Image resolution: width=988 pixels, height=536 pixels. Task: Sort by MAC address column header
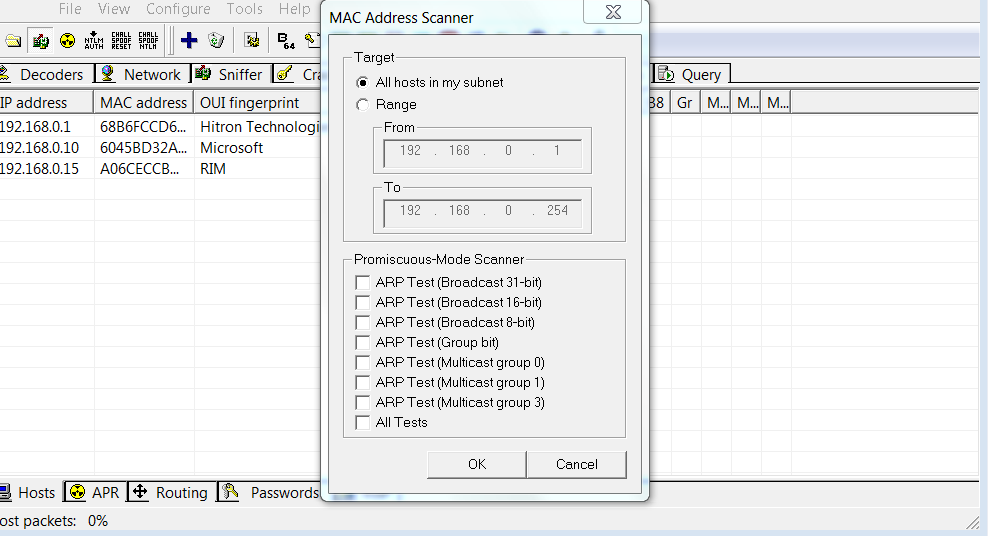[x=144, y=103]
